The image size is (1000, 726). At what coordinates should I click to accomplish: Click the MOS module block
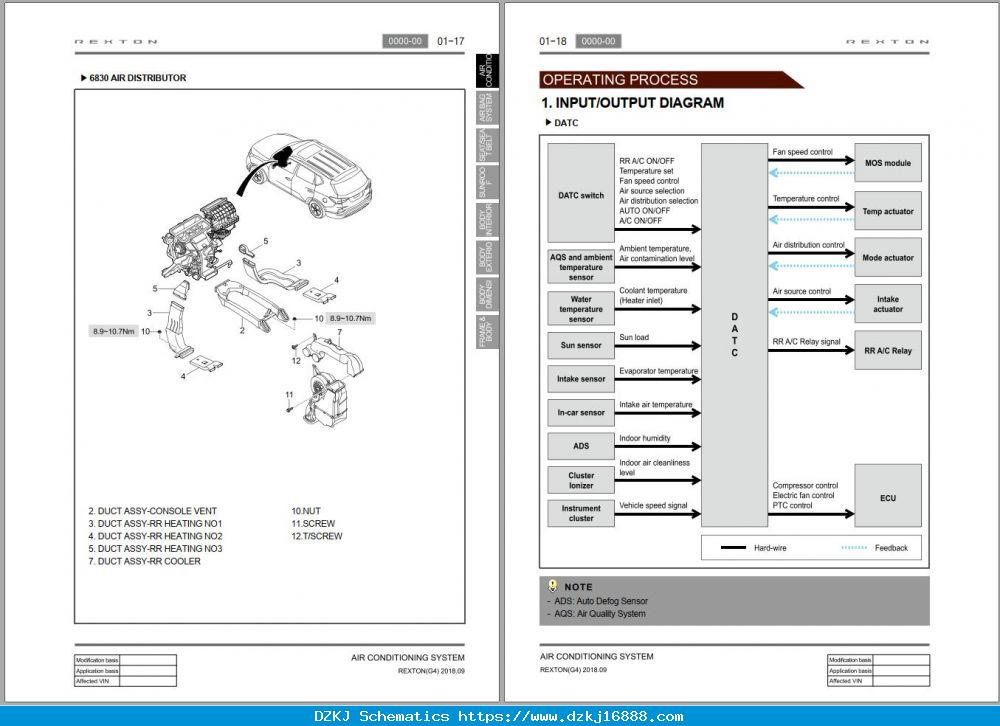point(888,163)
